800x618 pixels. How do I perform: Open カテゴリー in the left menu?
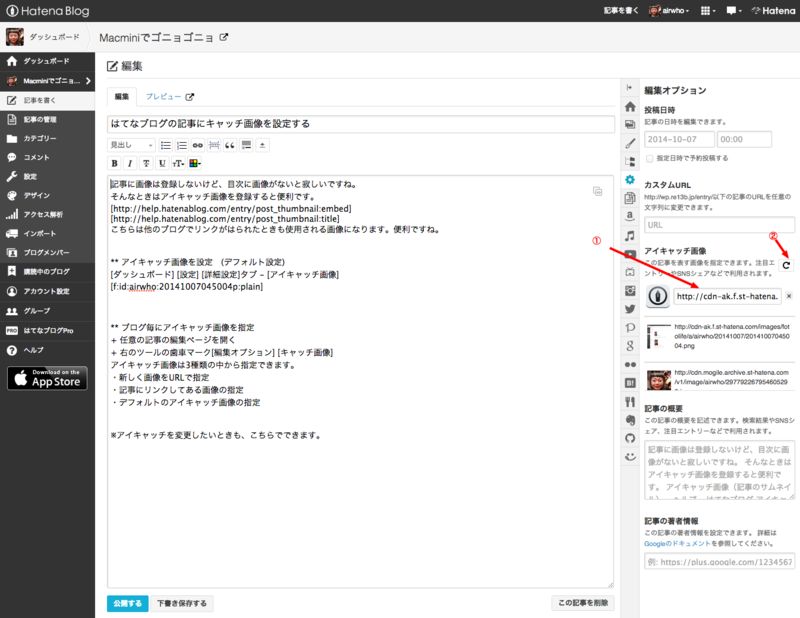(47, 138)
